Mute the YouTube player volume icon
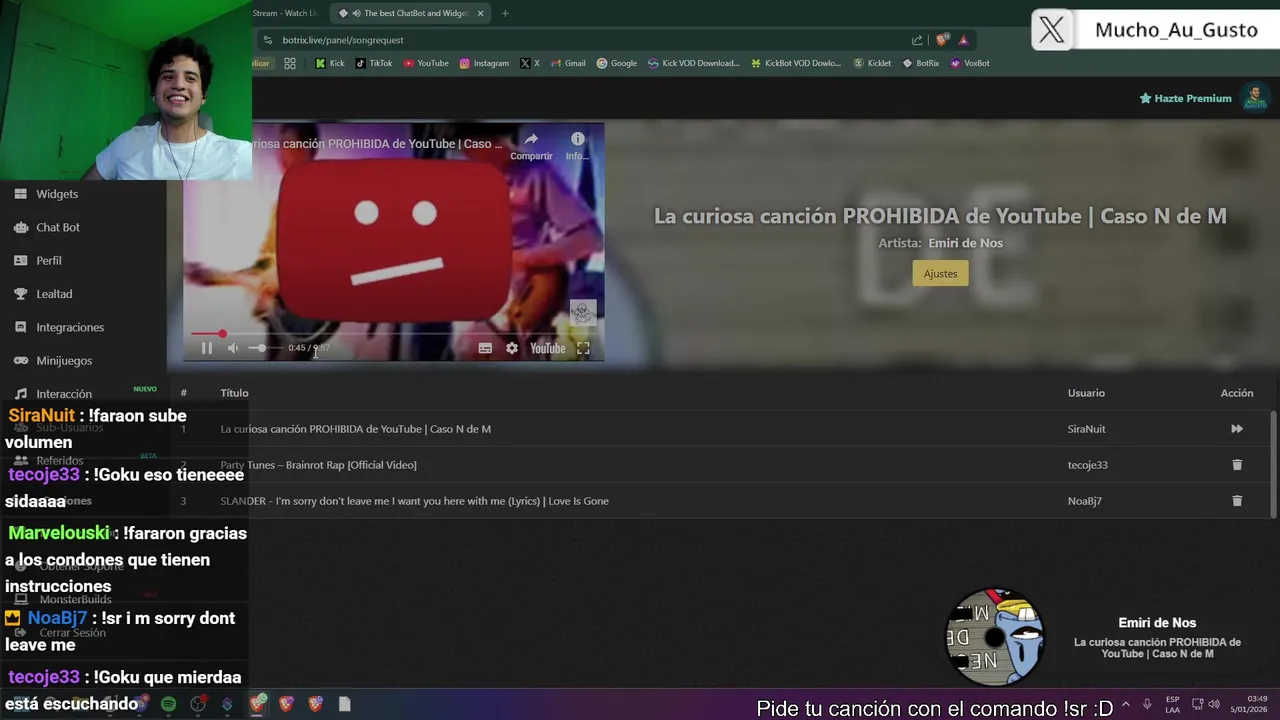Viewport: 1280px width, 720px height. (233, 348)
